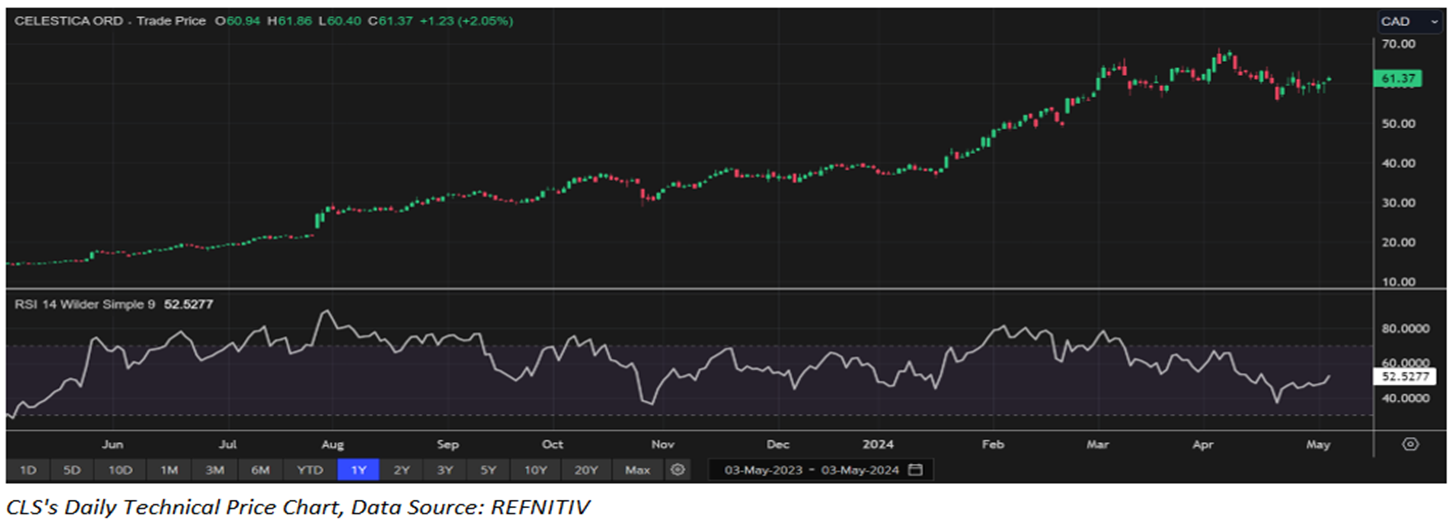Change range to 2Y

point(401,469)
